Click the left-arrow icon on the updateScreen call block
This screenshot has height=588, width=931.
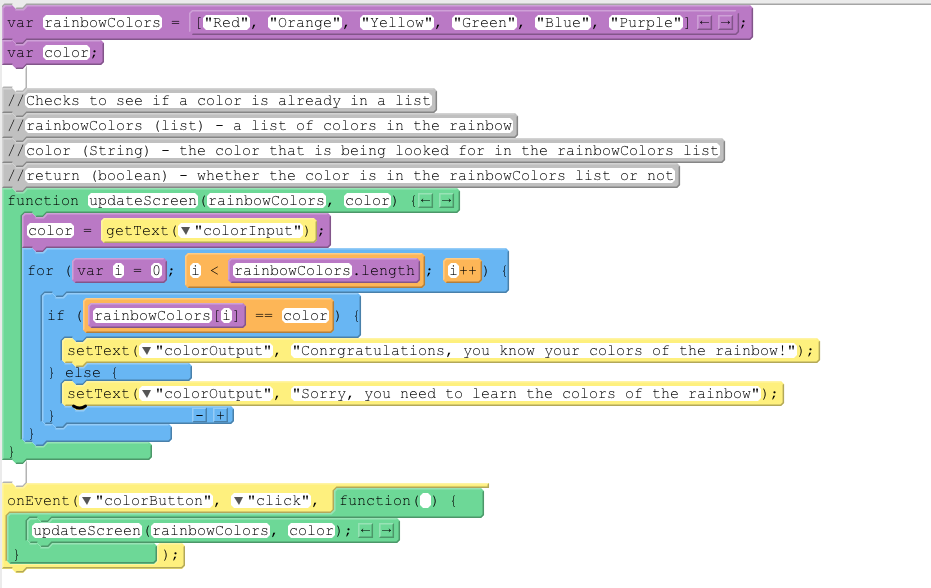click(x=365, y=530)
